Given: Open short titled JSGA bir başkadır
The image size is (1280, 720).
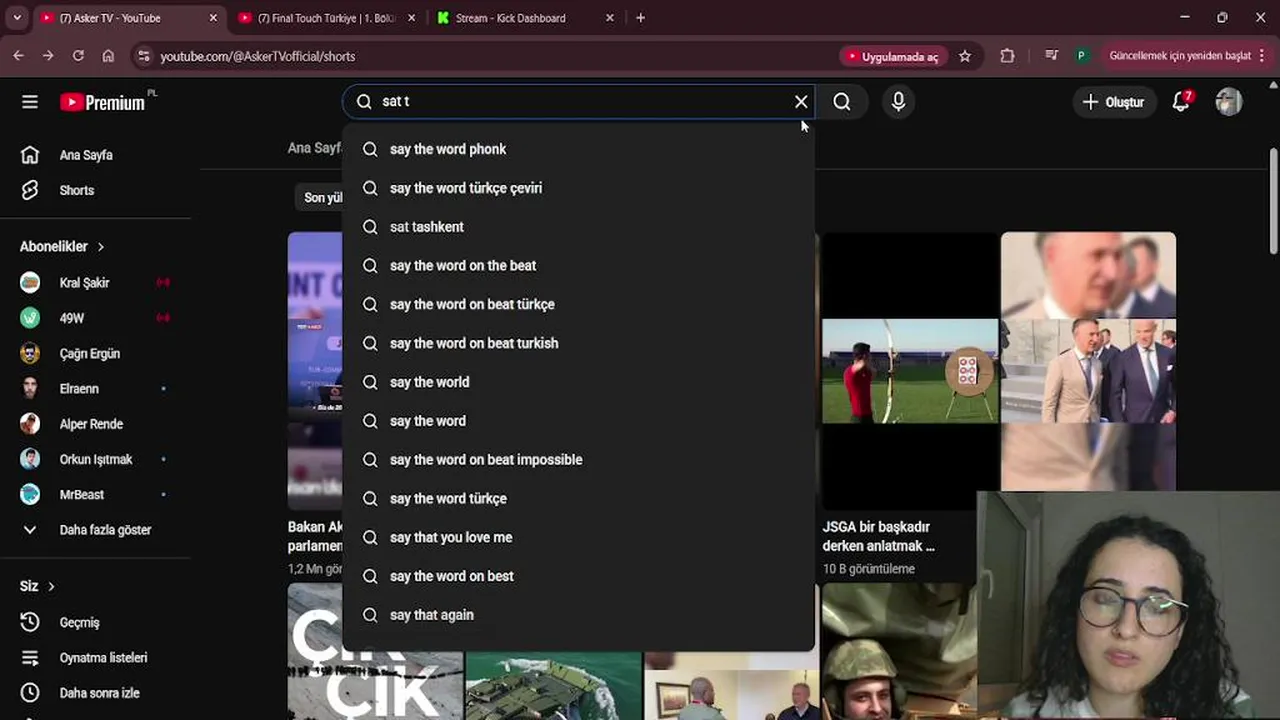Looking at the screenshot, I should click(x=879, y=536).
